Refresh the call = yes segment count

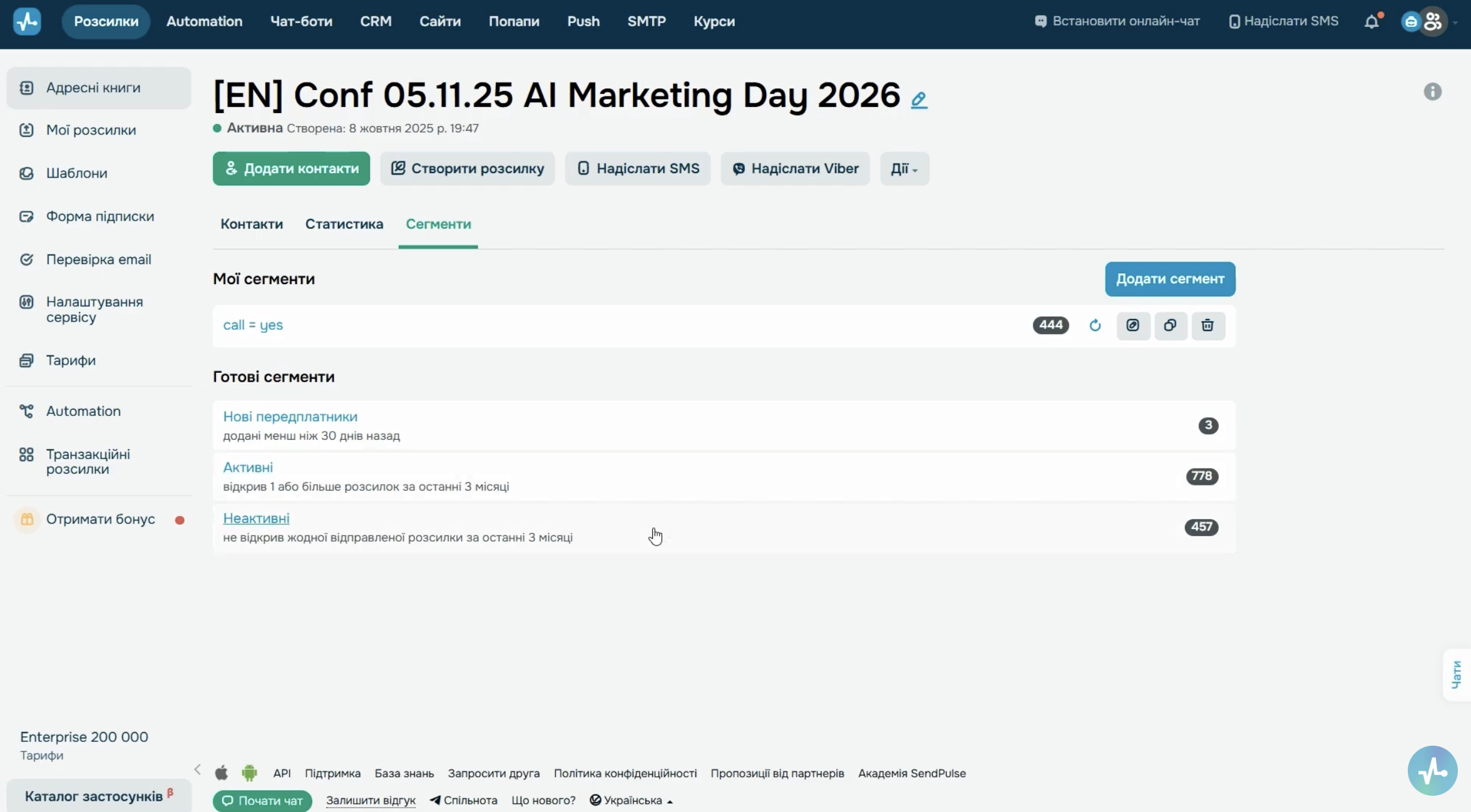pos(1095,325)
